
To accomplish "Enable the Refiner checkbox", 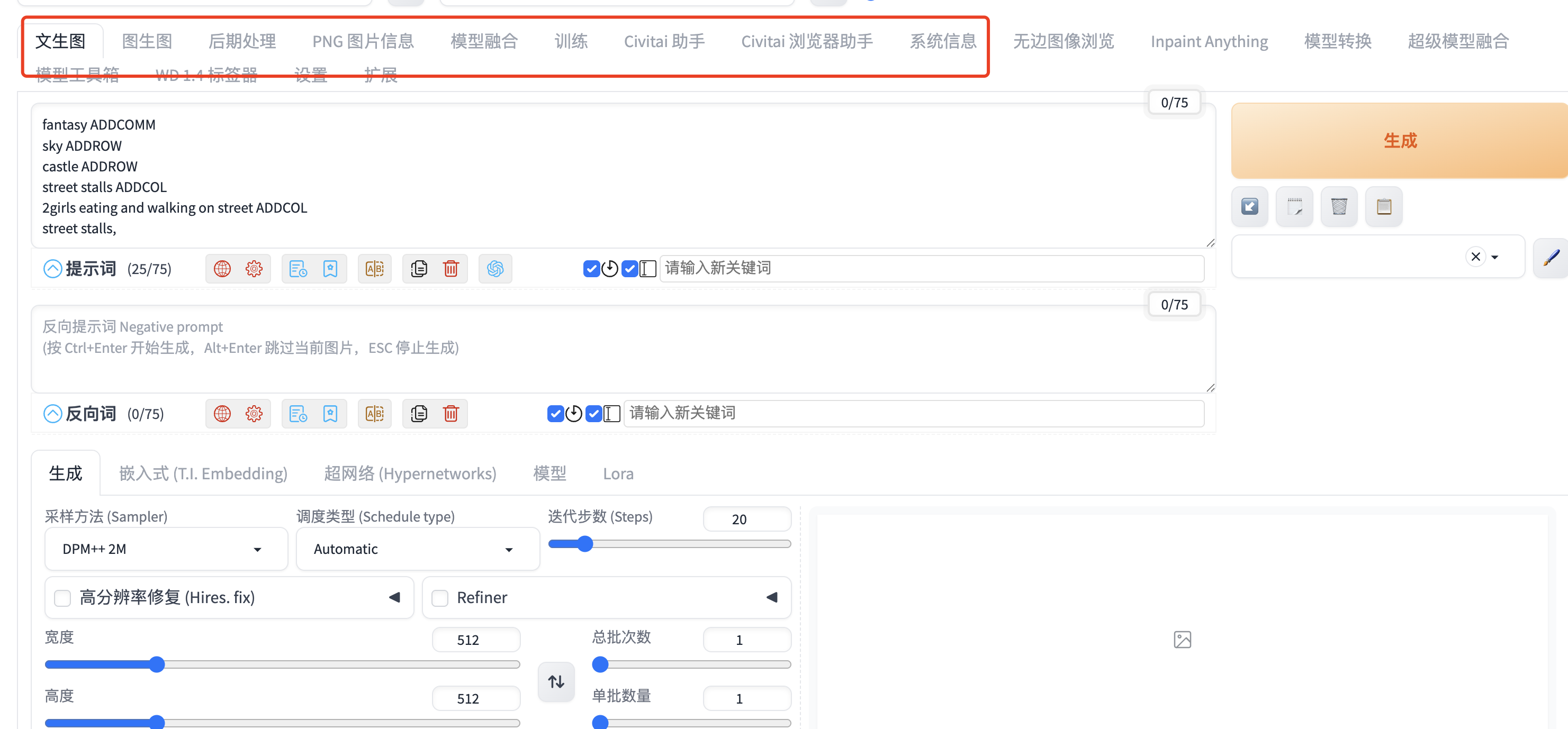I will [x=439, y=598].
